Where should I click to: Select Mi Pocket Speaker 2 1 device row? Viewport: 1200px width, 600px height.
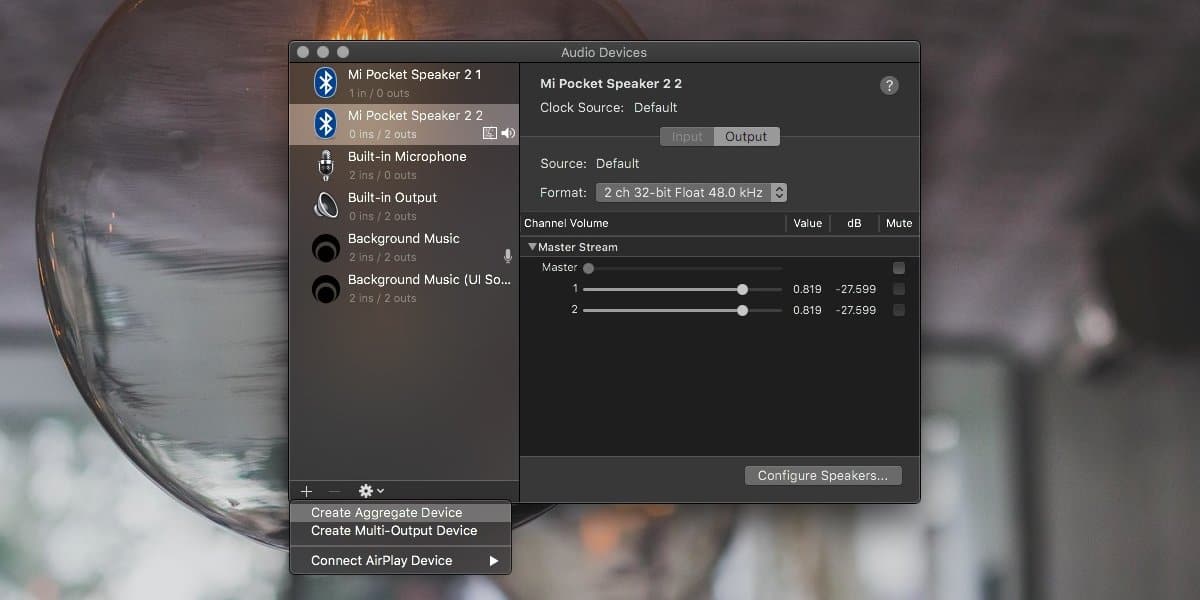pos(404,83)
